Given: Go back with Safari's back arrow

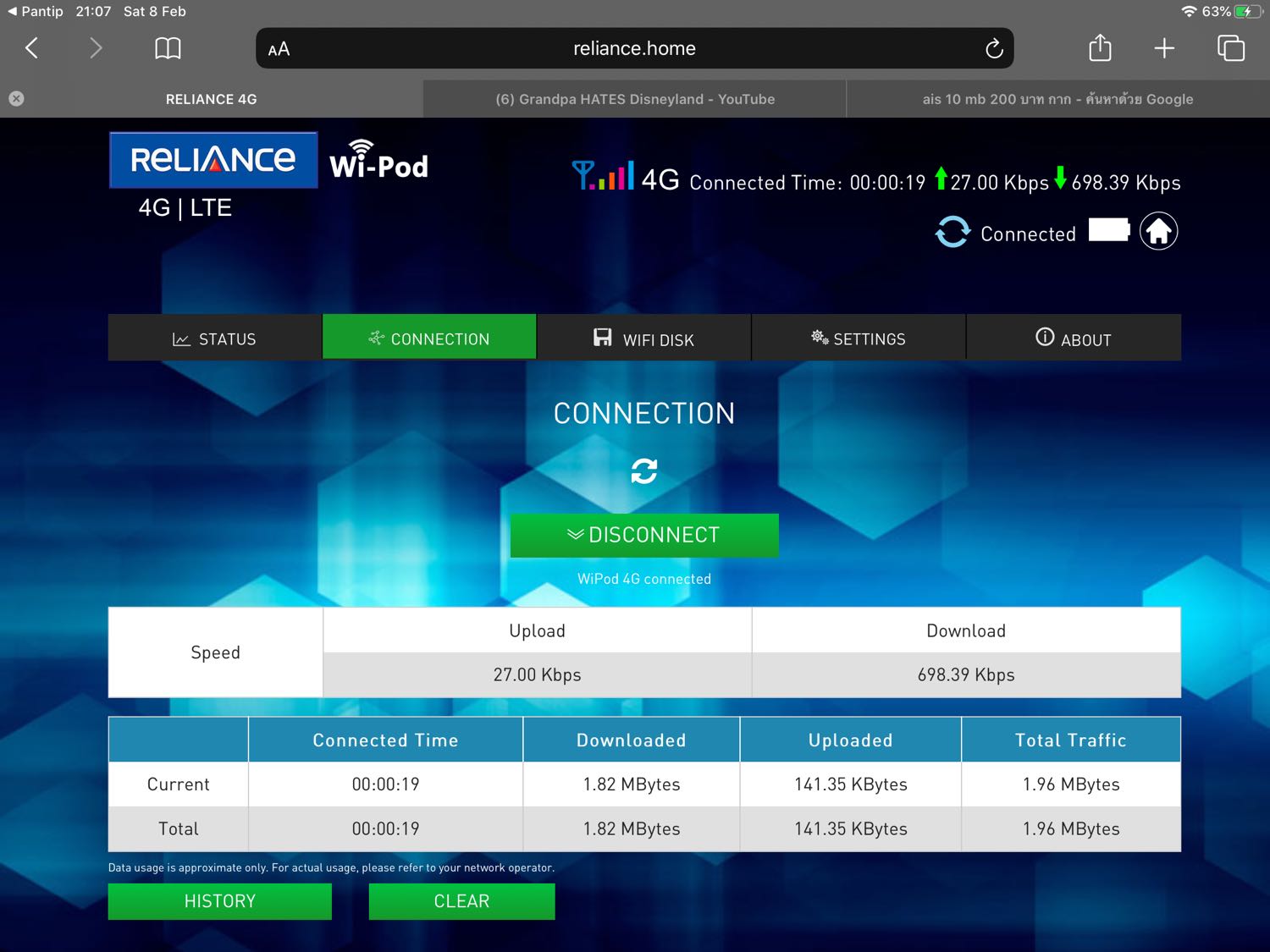Looking at the screenshot, I should tap(32, 48).
